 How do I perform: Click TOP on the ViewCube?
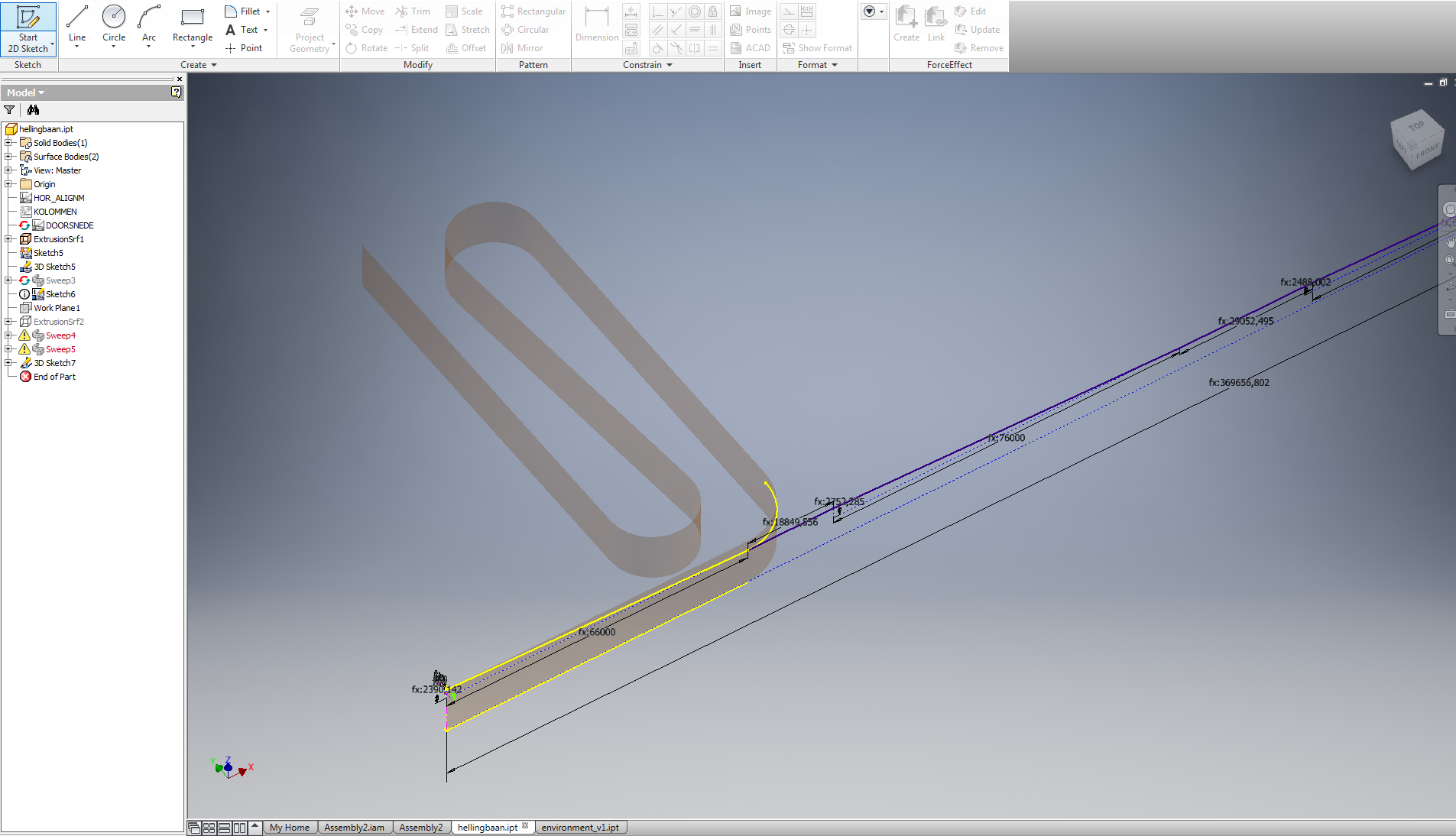(x=1415, y=126)
